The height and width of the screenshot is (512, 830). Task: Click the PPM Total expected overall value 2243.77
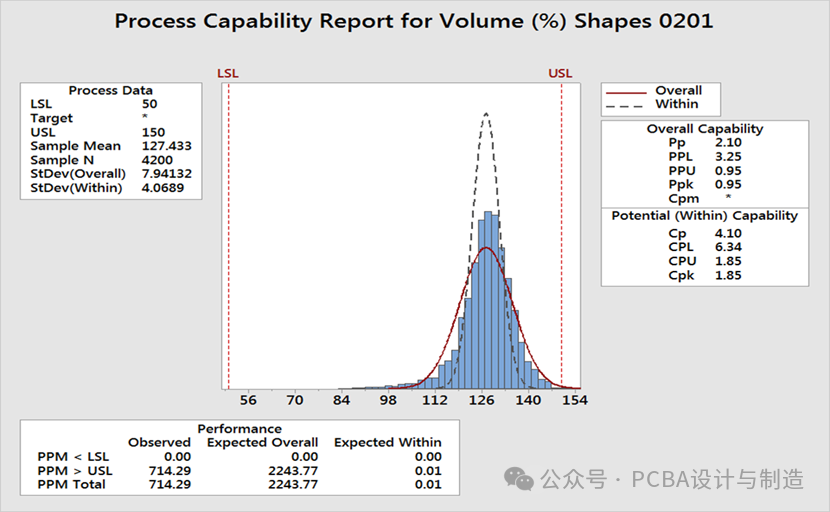click(293, 484)
